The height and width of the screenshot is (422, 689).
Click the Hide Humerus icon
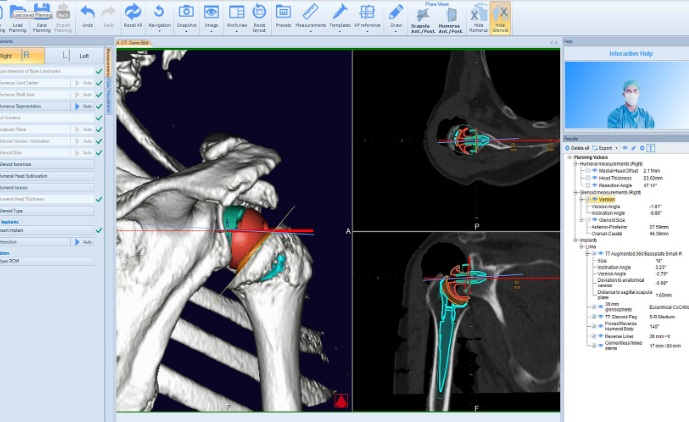(x=479, y=17)
